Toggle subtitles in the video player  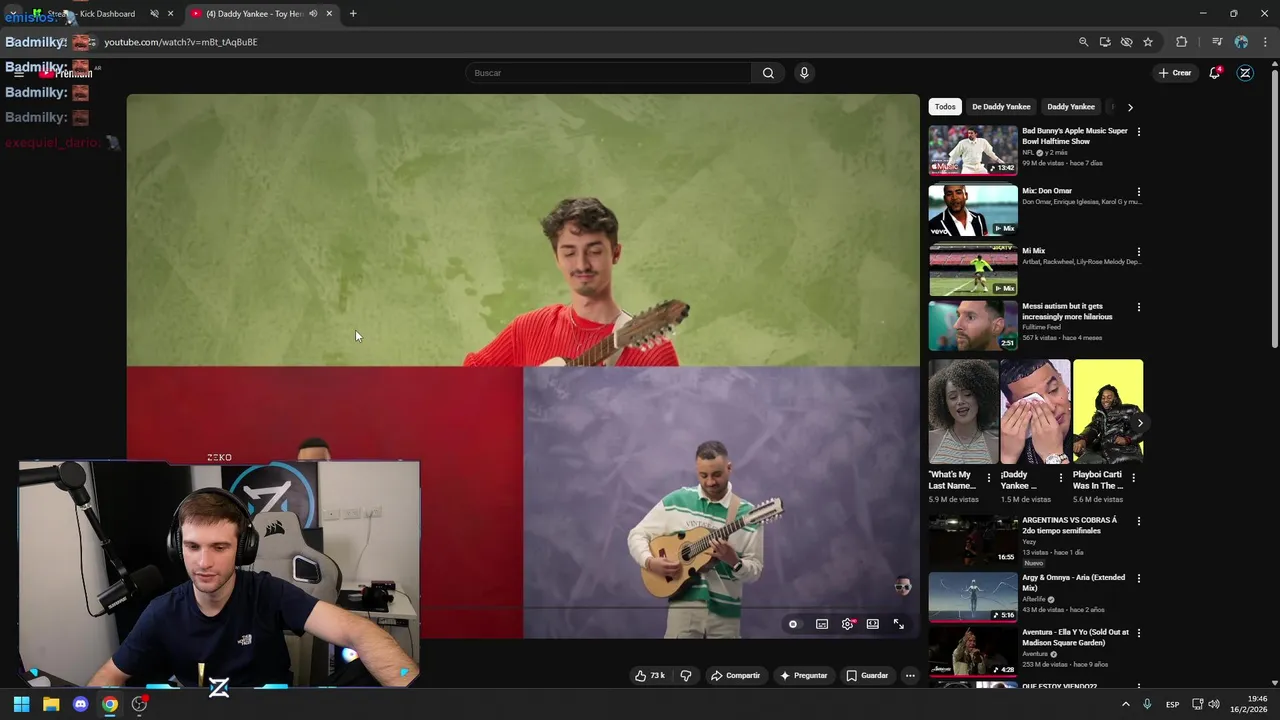pyautogui.click(x=822, y=624)
